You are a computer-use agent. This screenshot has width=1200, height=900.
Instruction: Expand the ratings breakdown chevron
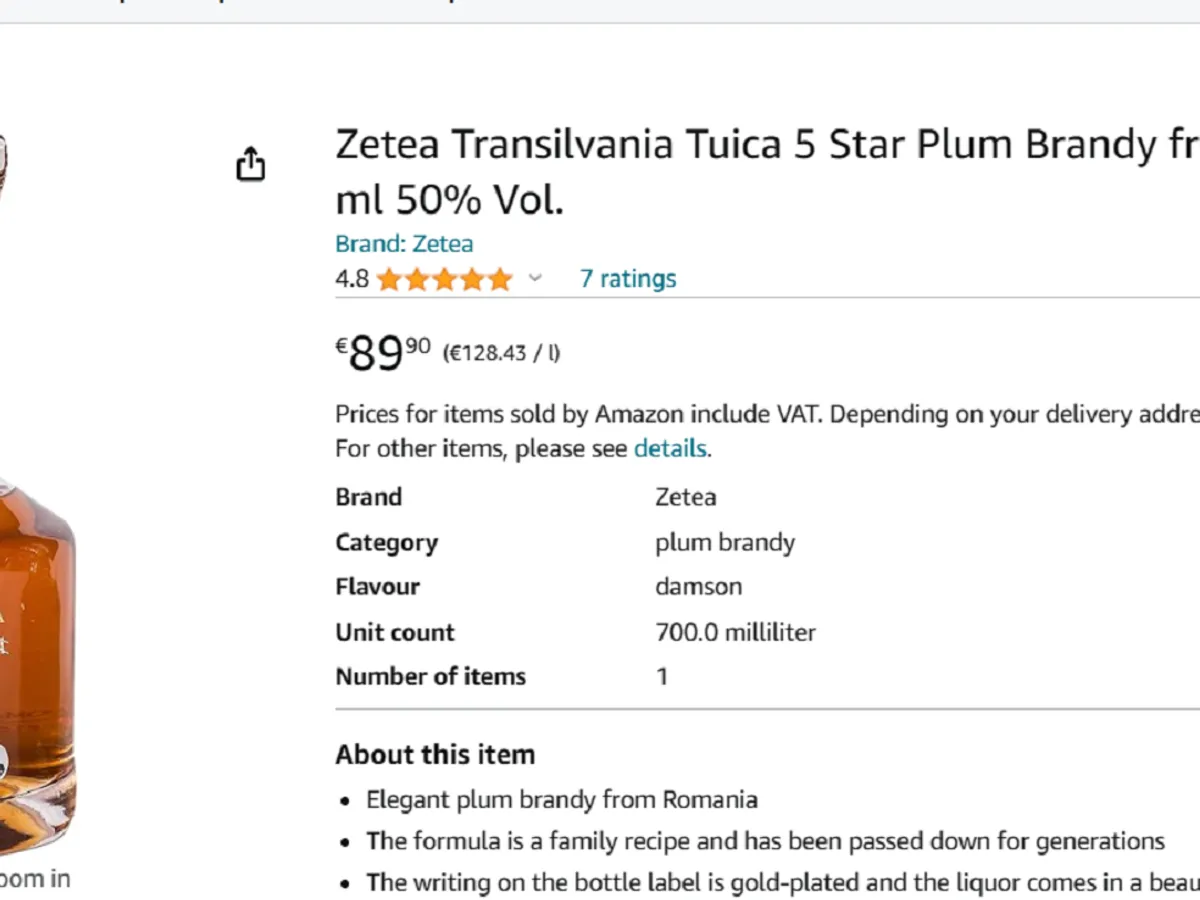click(x=535, y=278)
